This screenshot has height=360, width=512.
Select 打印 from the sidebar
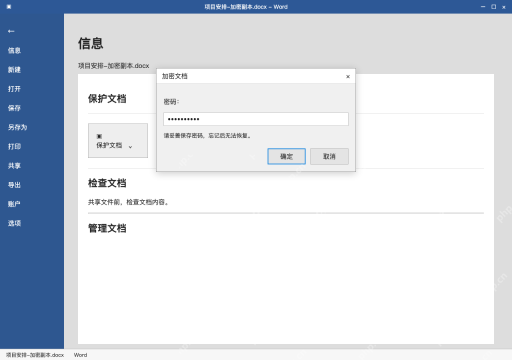pos(14,146)
